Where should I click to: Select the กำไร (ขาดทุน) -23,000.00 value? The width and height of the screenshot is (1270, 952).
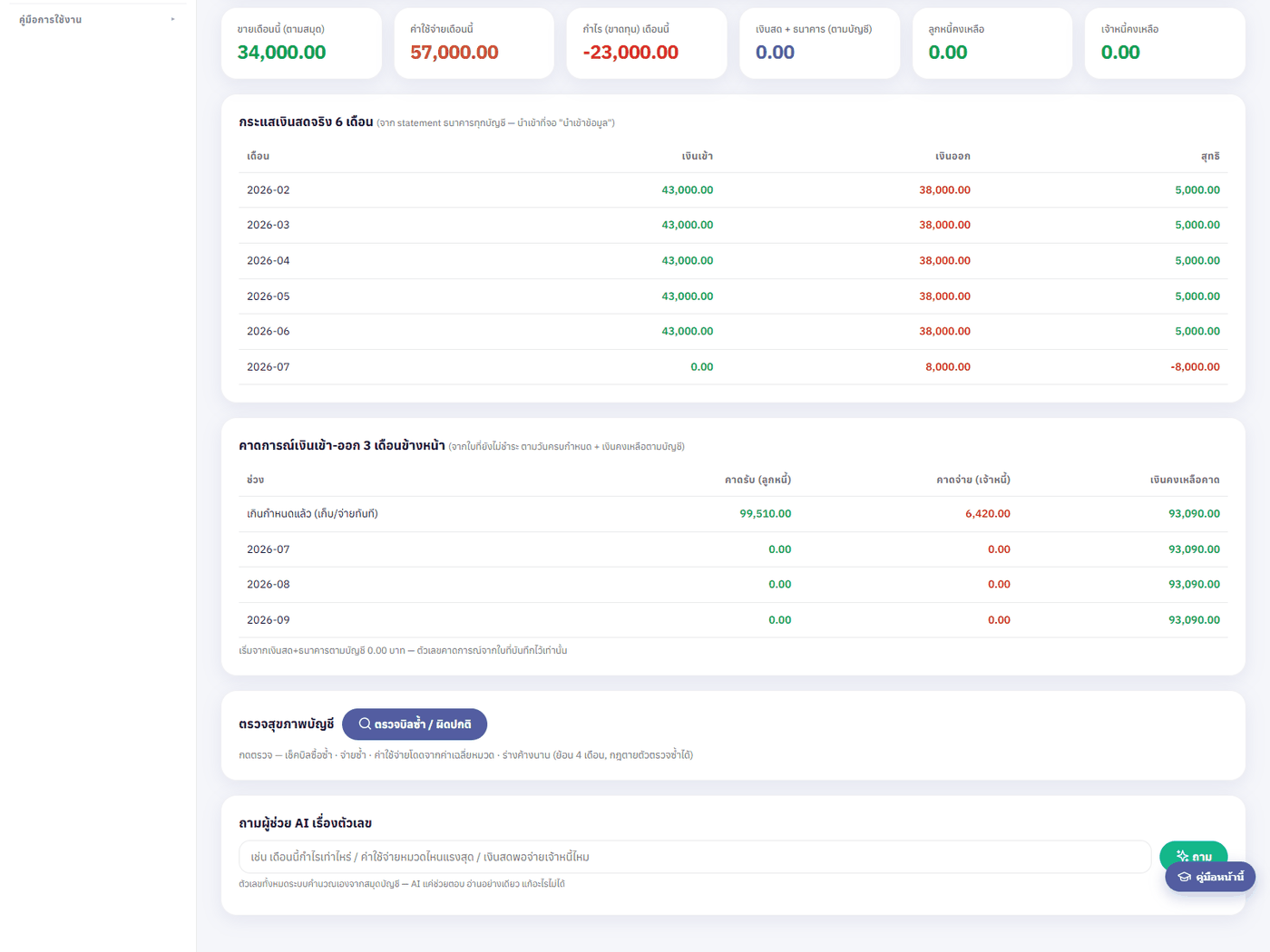coord(630,53)
